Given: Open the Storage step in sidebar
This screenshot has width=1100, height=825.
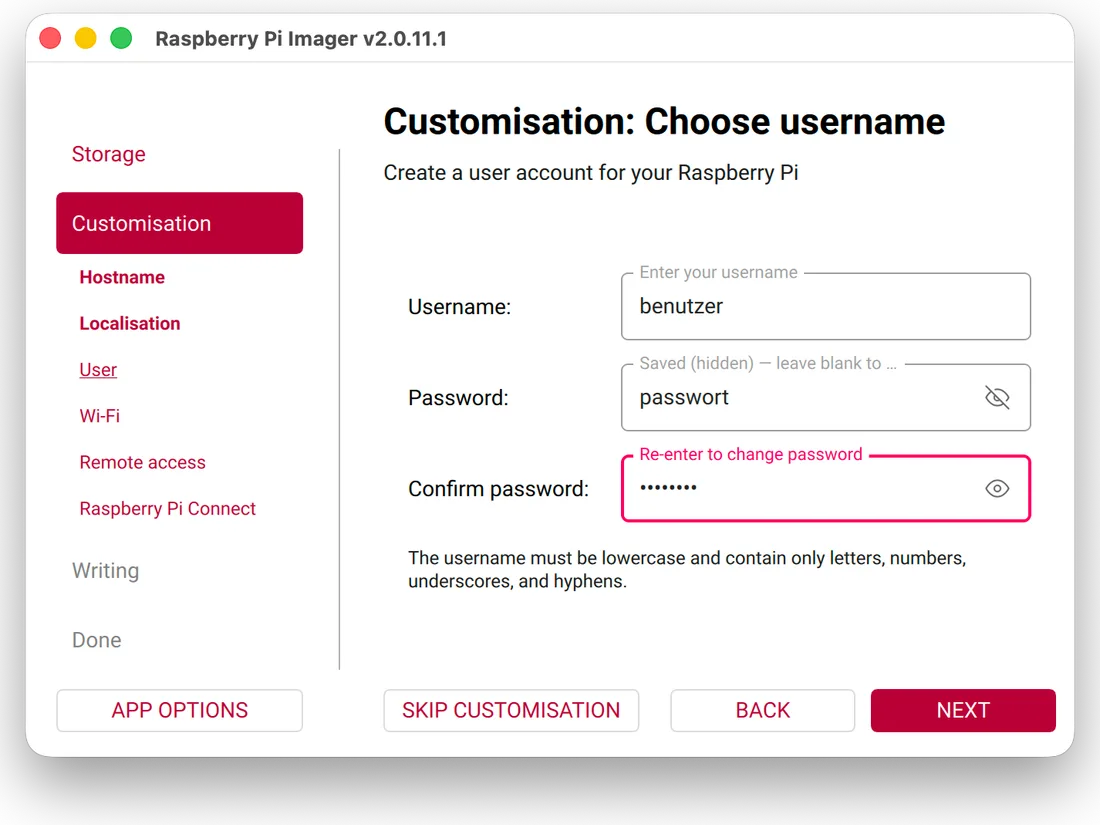Looking at the screenshot, I should pyautogui.click(x=109, y=154).
